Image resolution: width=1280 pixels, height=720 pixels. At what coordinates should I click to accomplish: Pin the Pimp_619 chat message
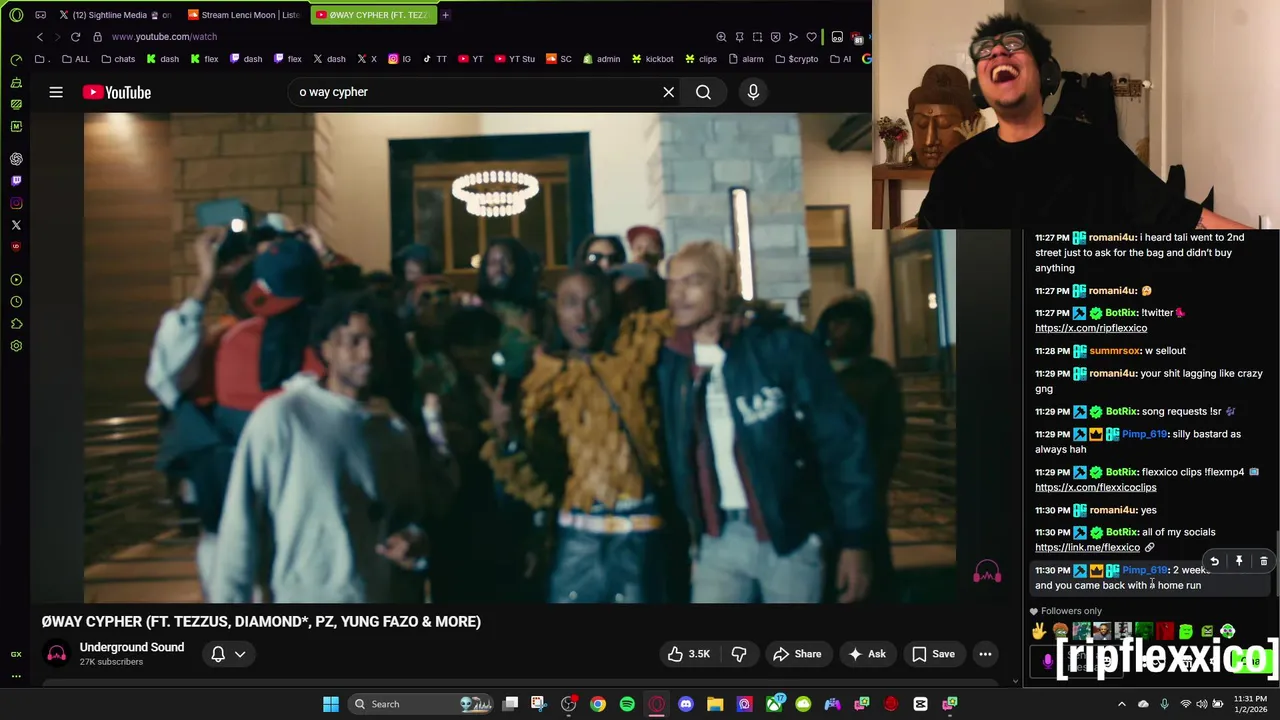[x=1239, y=561]
